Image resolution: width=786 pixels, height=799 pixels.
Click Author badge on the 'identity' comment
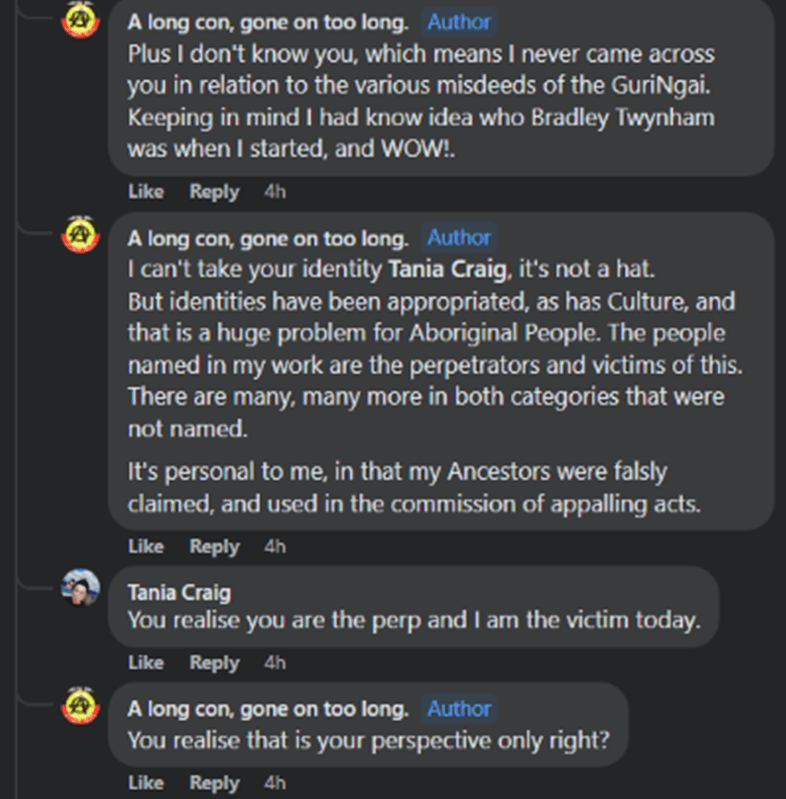(x=459, y=238)
